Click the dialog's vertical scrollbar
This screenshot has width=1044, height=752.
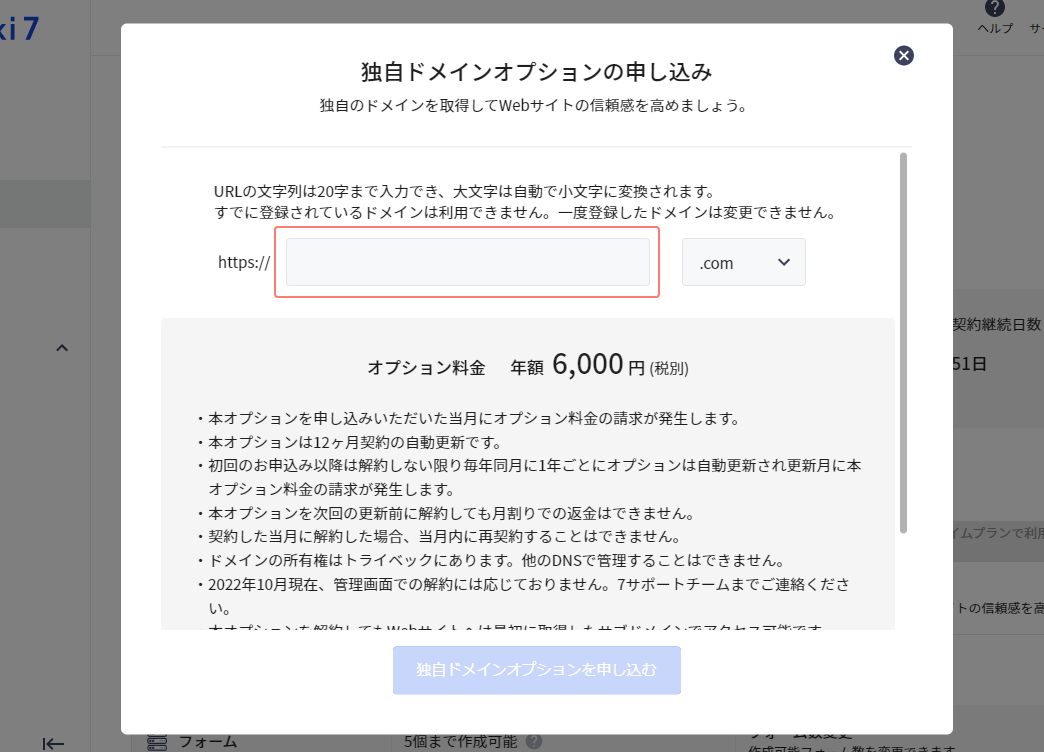[904, 343]
